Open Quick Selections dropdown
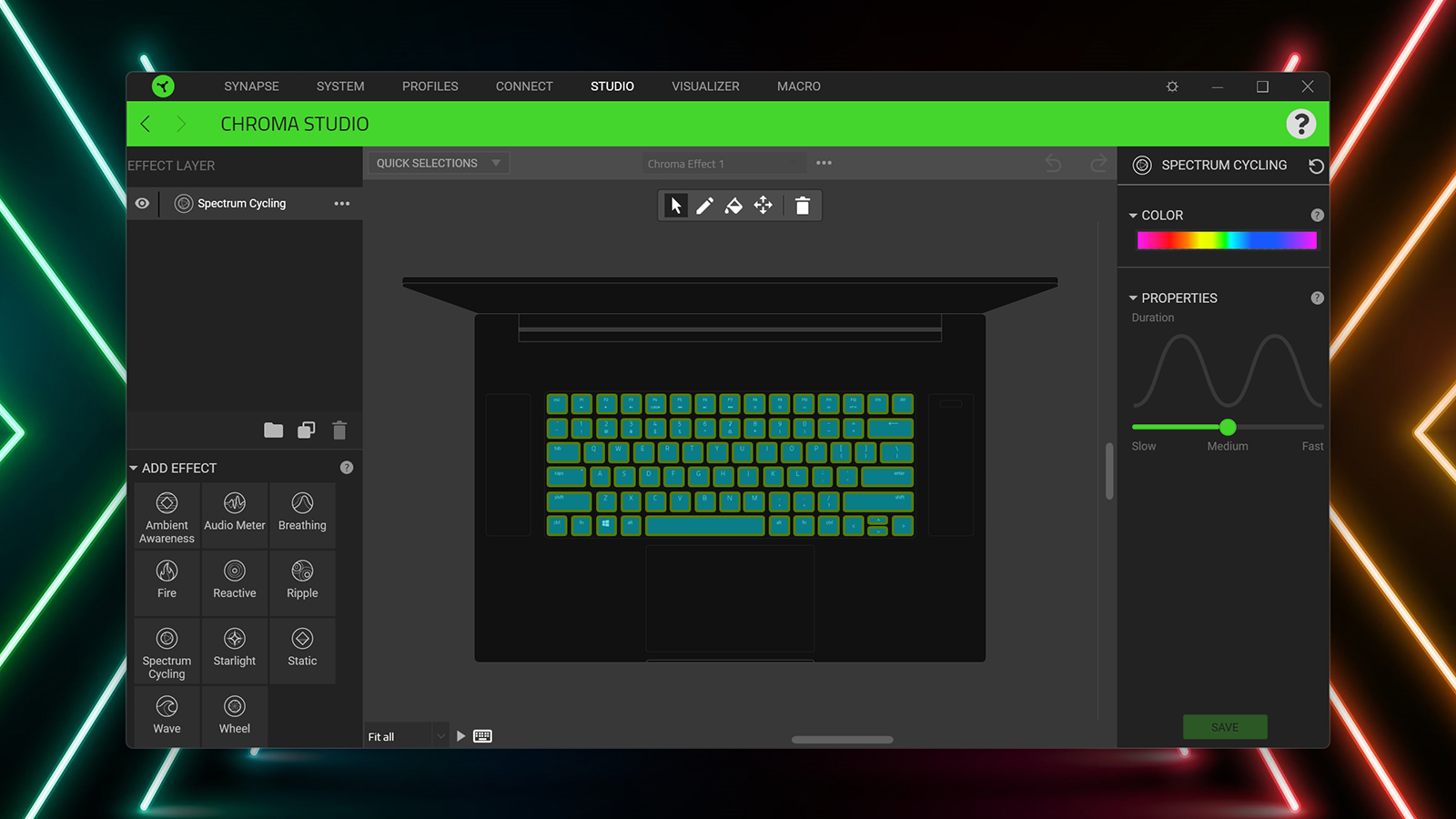Viewport: 1456px width, 819px height. pyautogui.click(x=438, y=163)
